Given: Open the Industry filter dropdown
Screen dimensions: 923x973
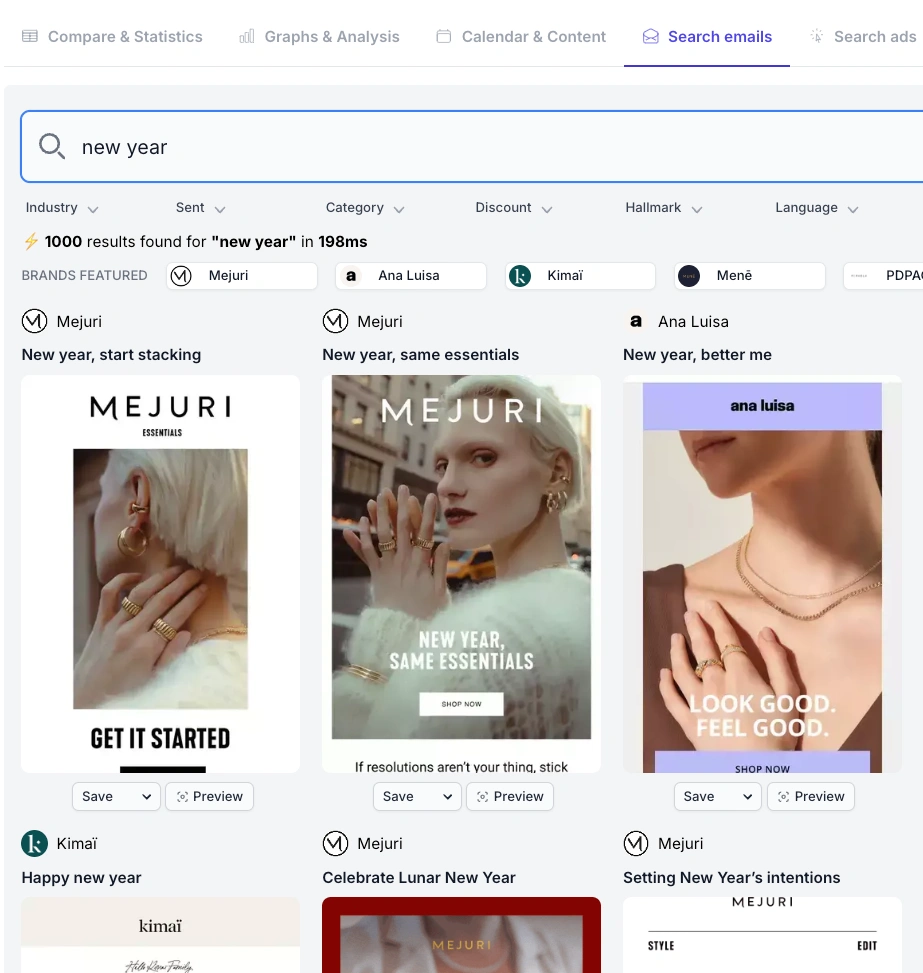Looking at the screenshot, I should (x=62, y=208).
